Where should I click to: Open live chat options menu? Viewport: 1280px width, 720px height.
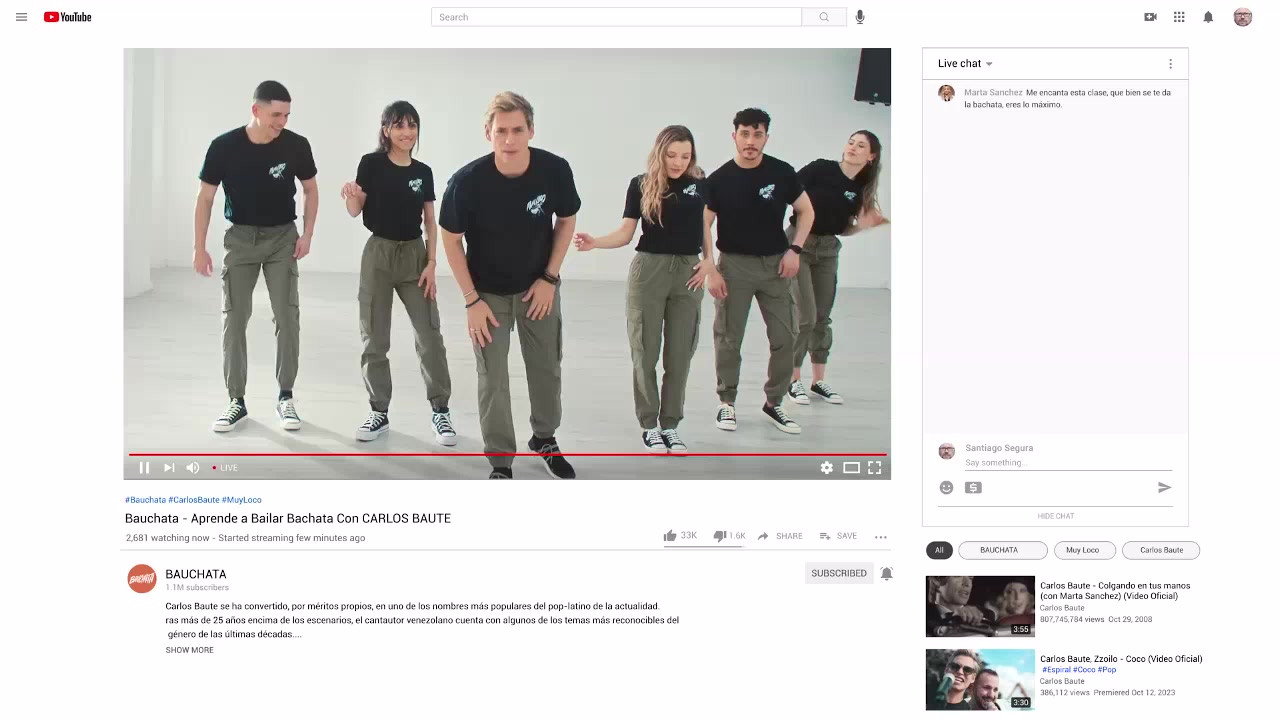[1170, 64]
